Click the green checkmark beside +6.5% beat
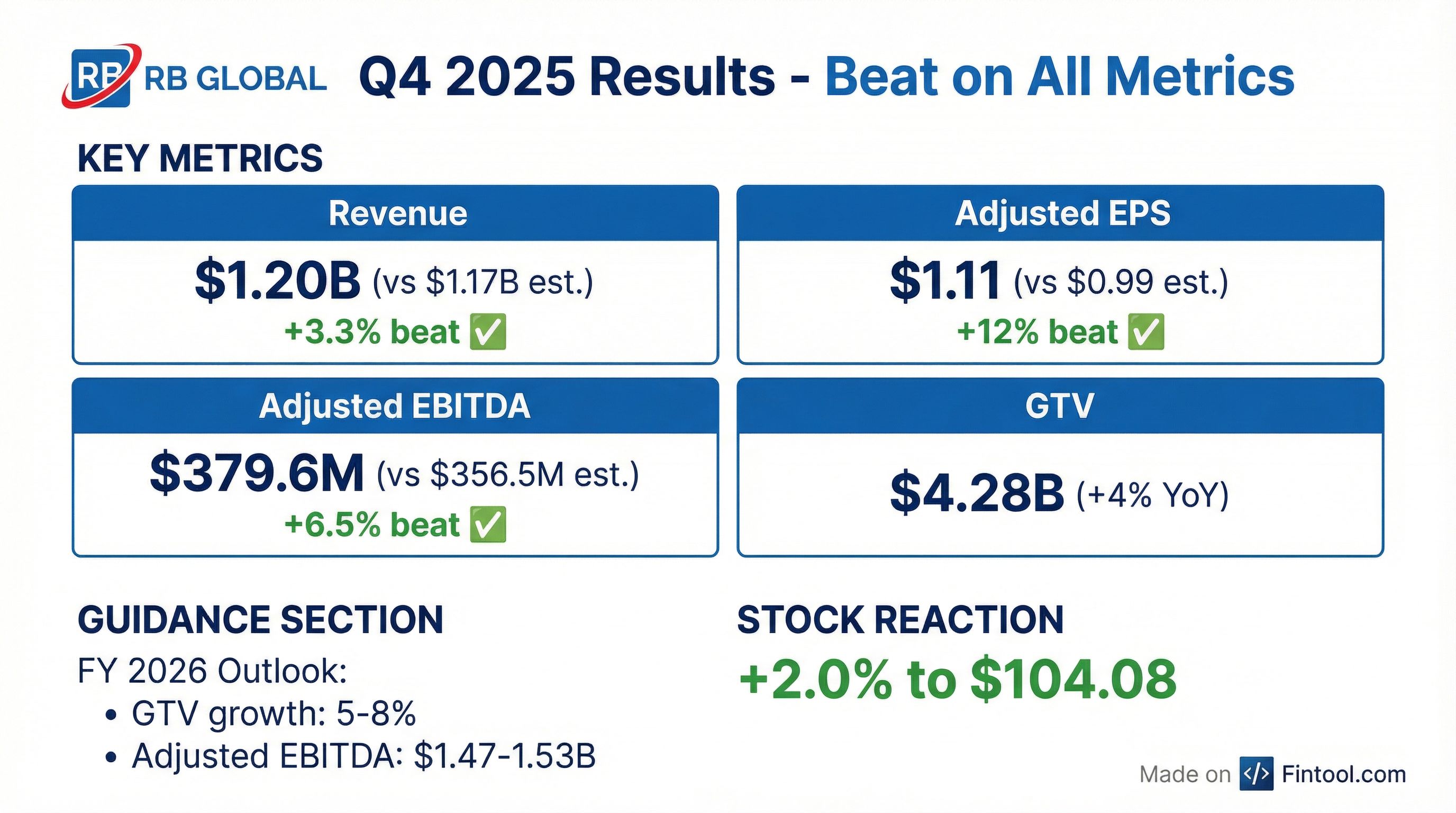This screenshot has height=813, width=1456. click(x=488, y=525)
